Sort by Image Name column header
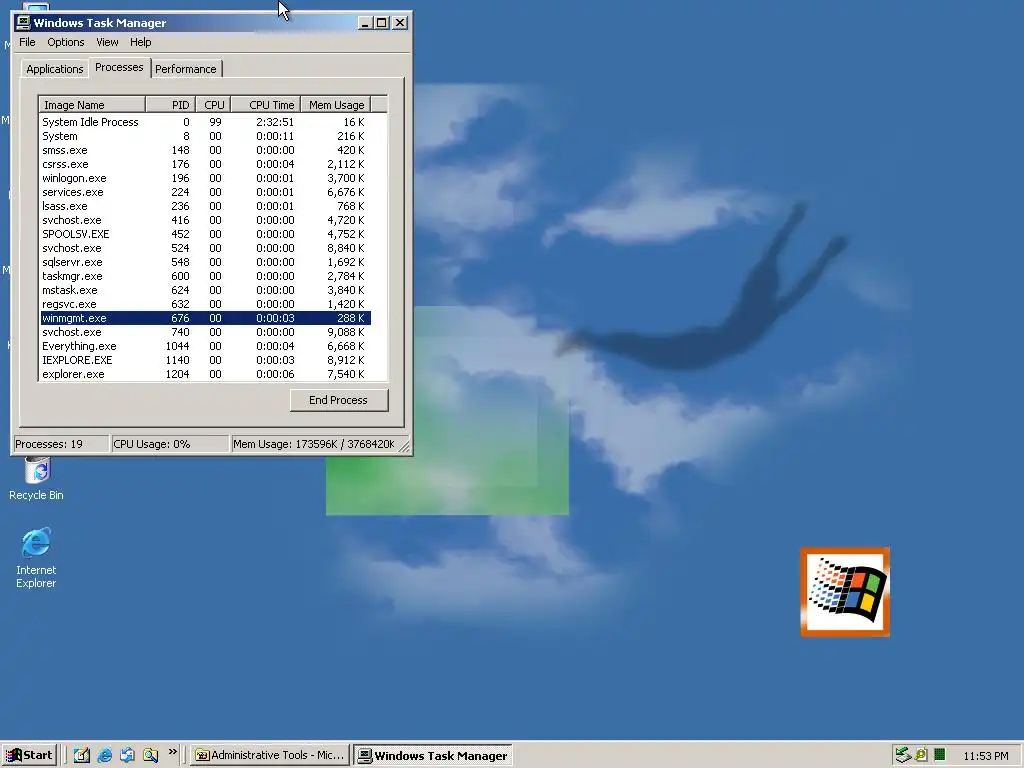 92,104
